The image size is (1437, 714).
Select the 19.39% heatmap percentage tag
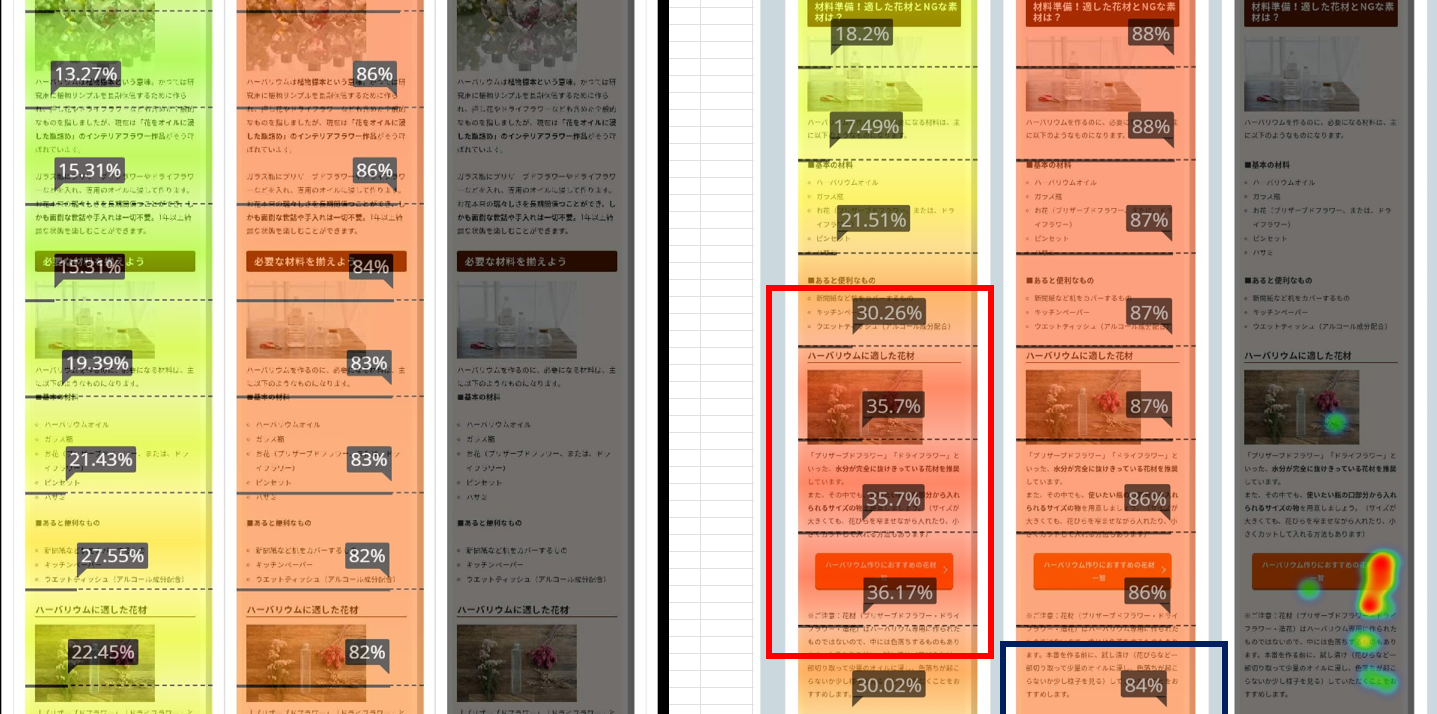[x=96, y=363]
